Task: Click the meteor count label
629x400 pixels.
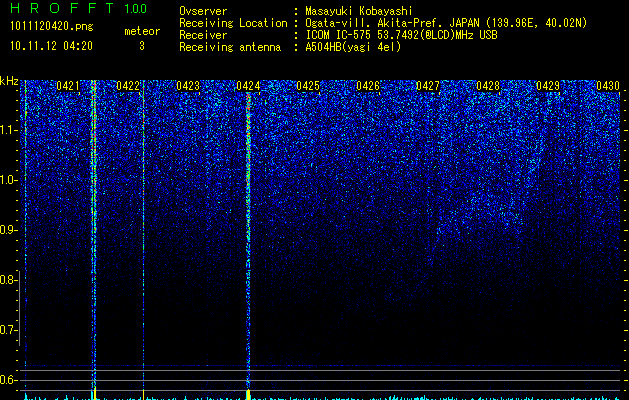Action: [142, 31]
